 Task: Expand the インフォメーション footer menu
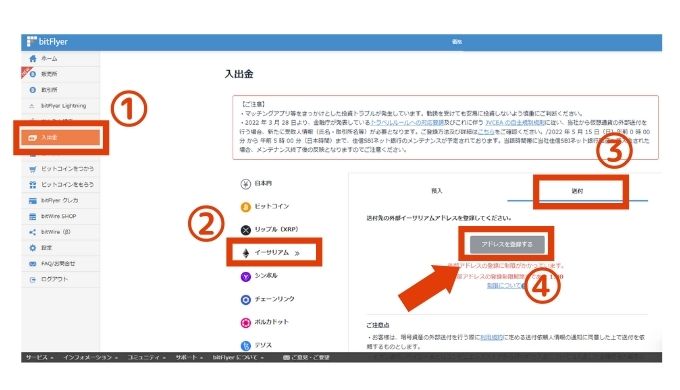91,357
